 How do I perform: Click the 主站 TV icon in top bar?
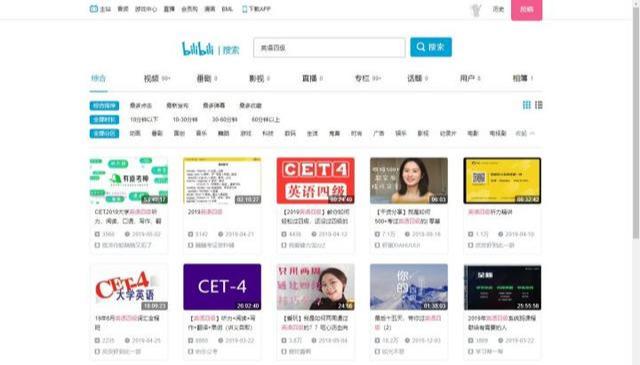[94, 9]
